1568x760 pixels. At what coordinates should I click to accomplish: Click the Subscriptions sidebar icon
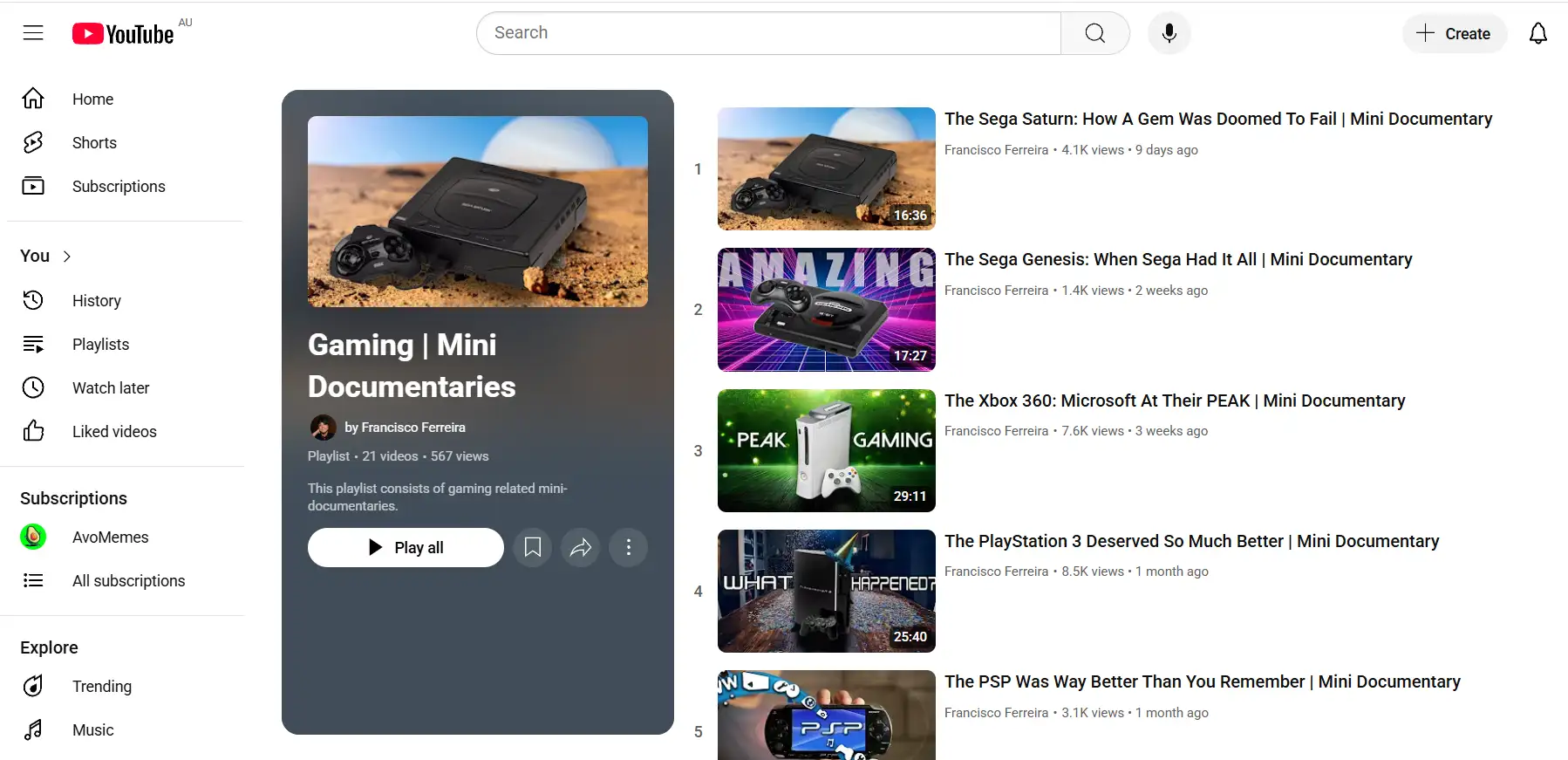[33, 186]
